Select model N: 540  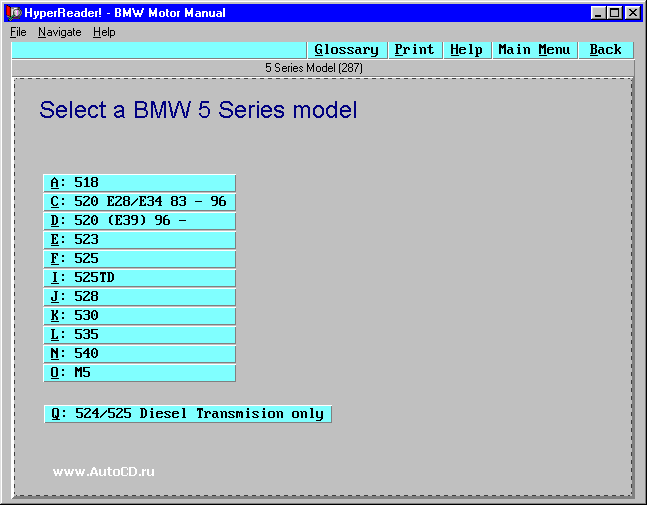click(139, 354)
